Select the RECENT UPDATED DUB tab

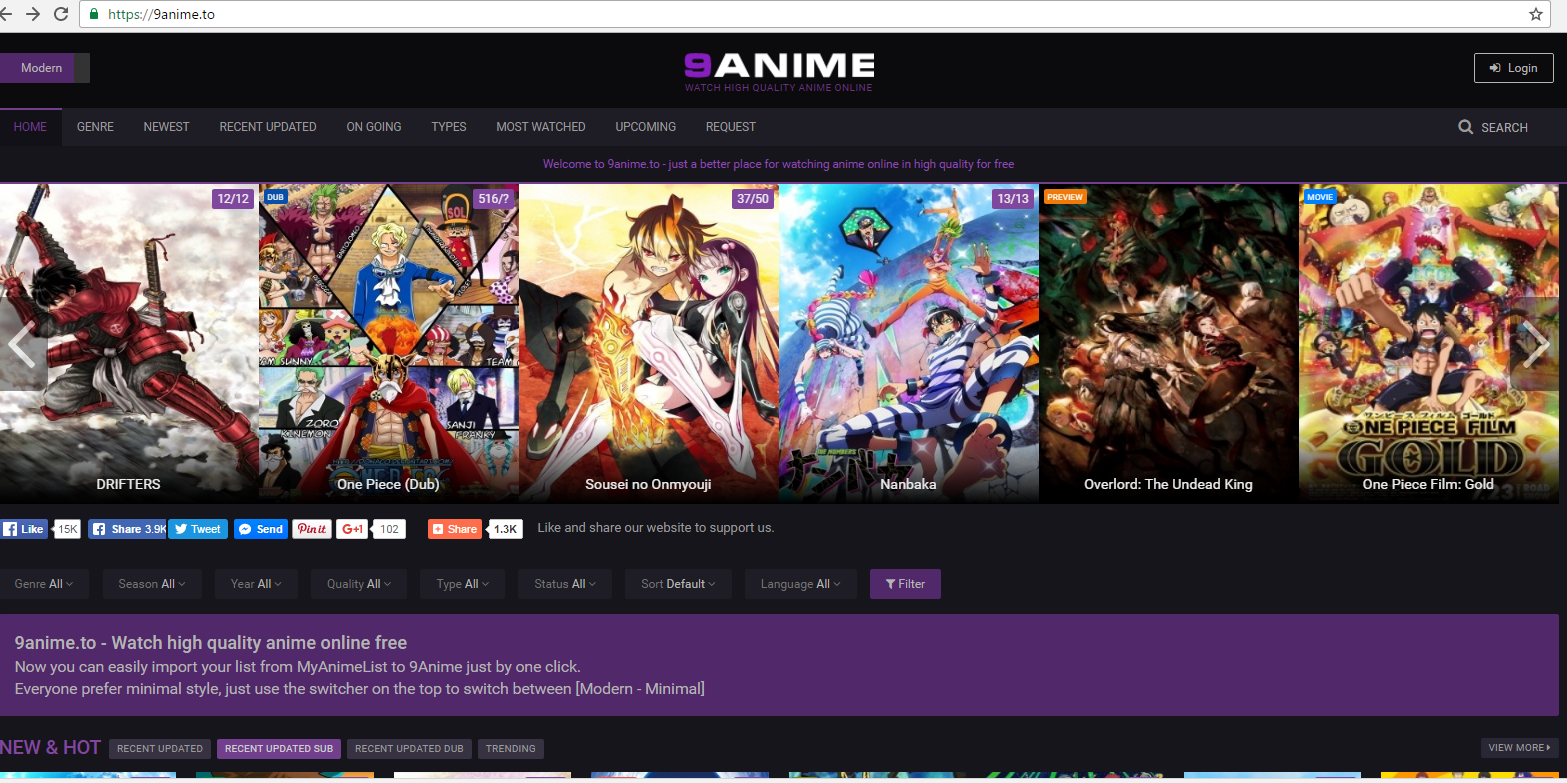point(409,748)
